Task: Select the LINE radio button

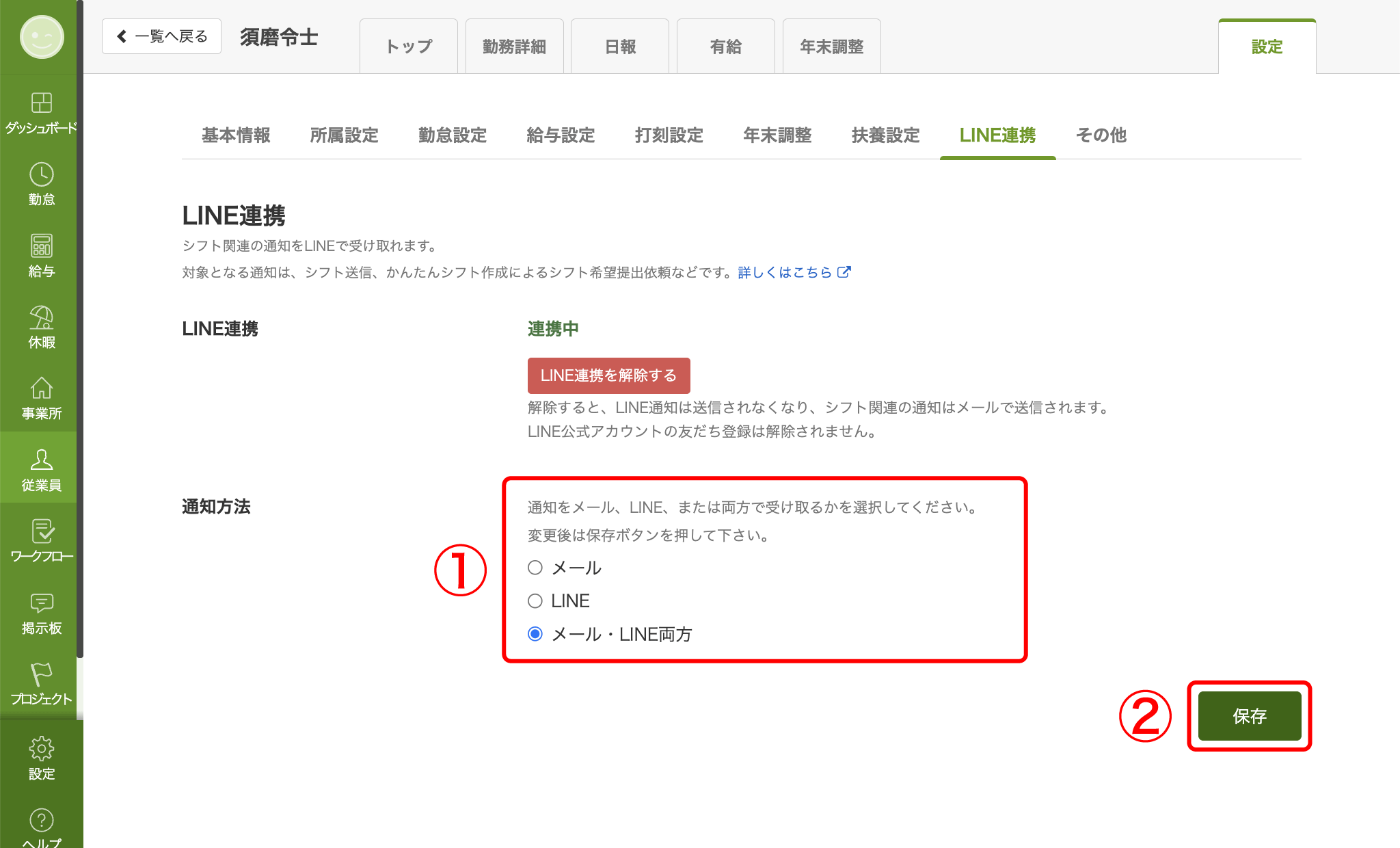Action: pyautogui.click(x=535, y=600)
